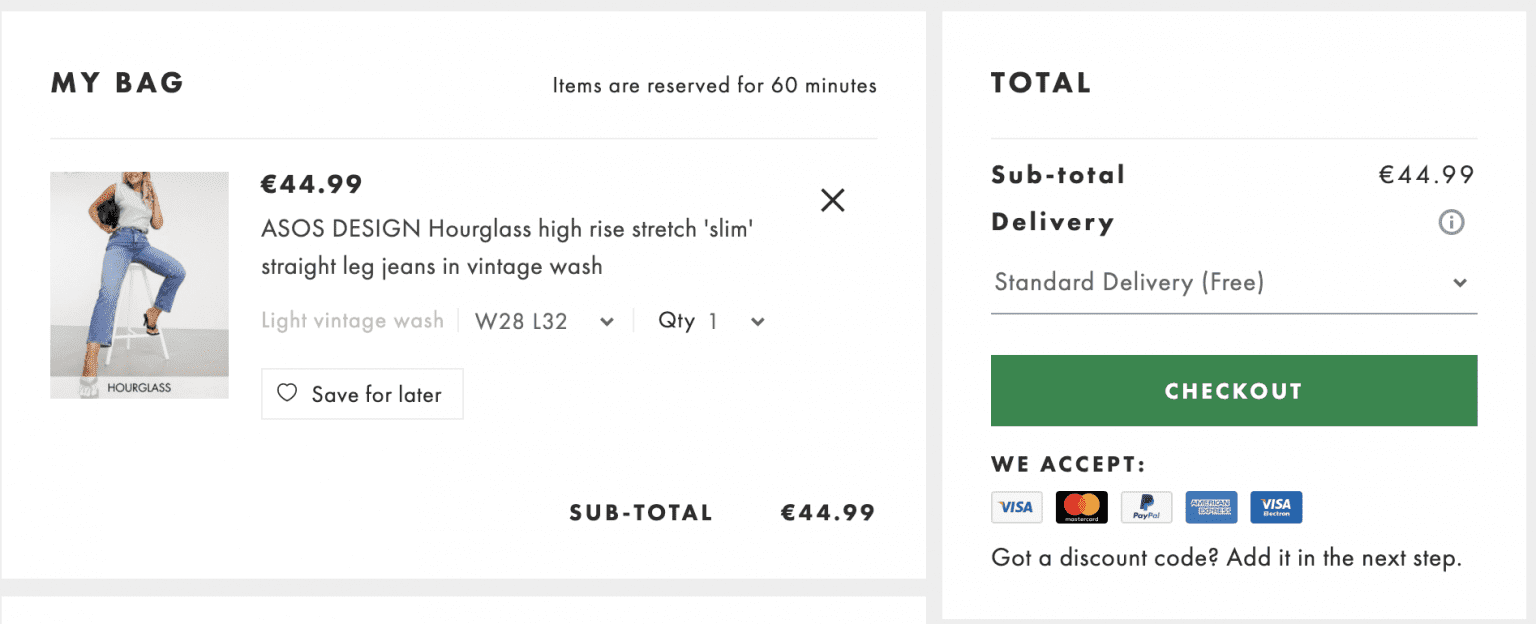Click the heart icon on Save for later

287,394
